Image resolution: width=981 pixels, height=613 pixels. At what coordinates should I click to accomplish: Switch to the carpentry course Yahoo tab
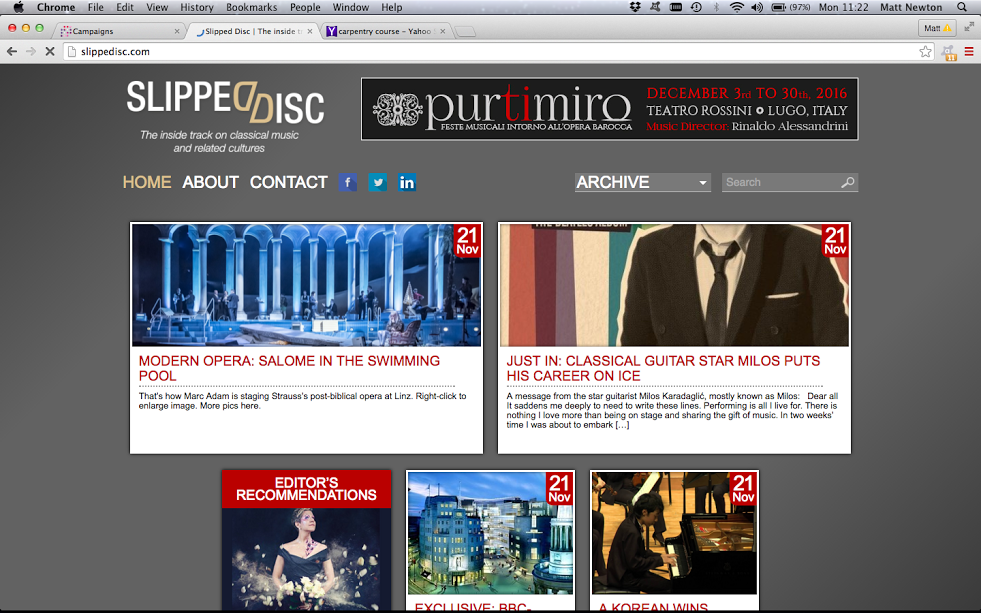click(384, 31)
